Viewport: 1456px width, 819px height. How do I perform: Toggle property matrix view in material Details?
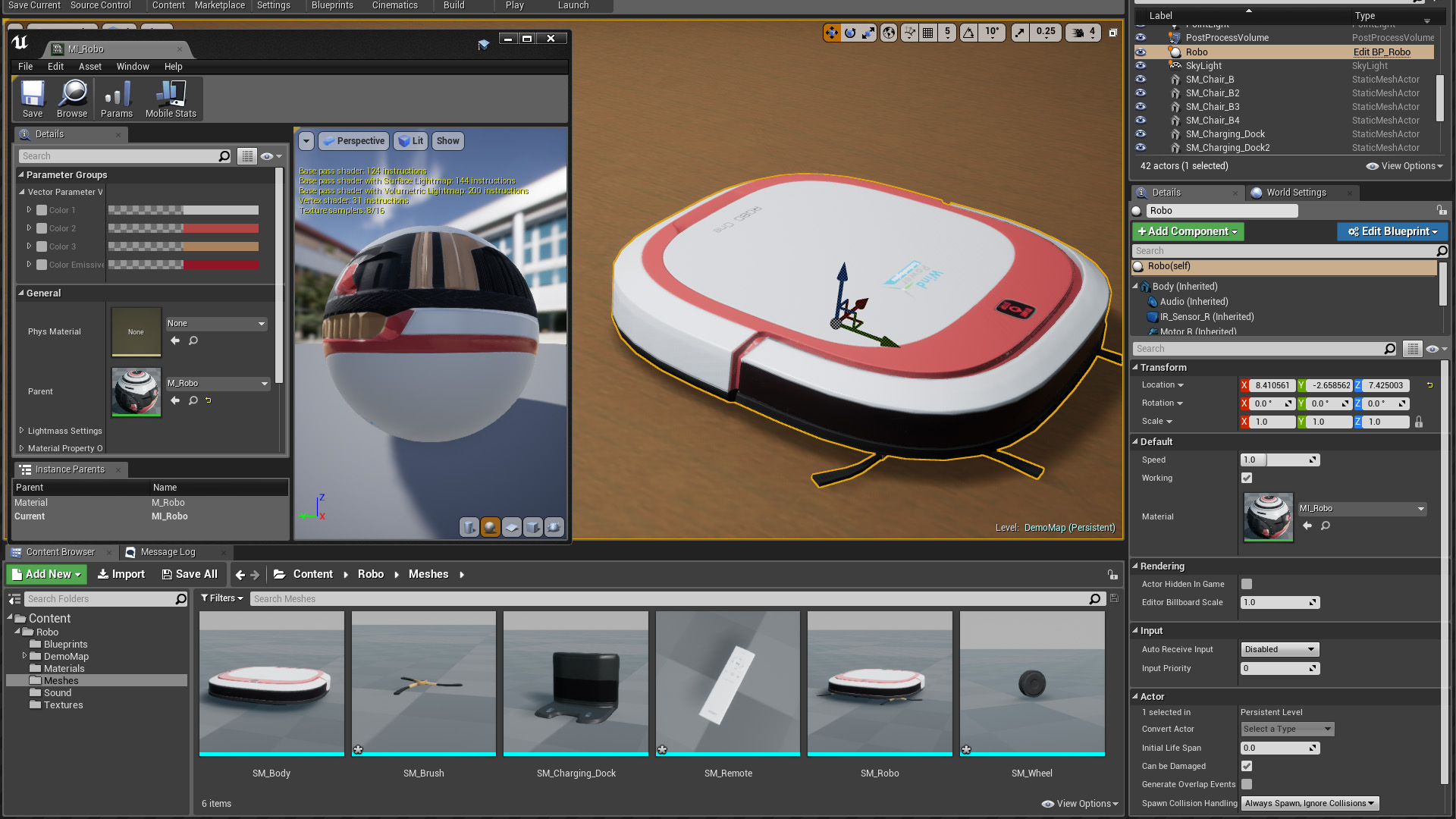[x=247, y=156]
